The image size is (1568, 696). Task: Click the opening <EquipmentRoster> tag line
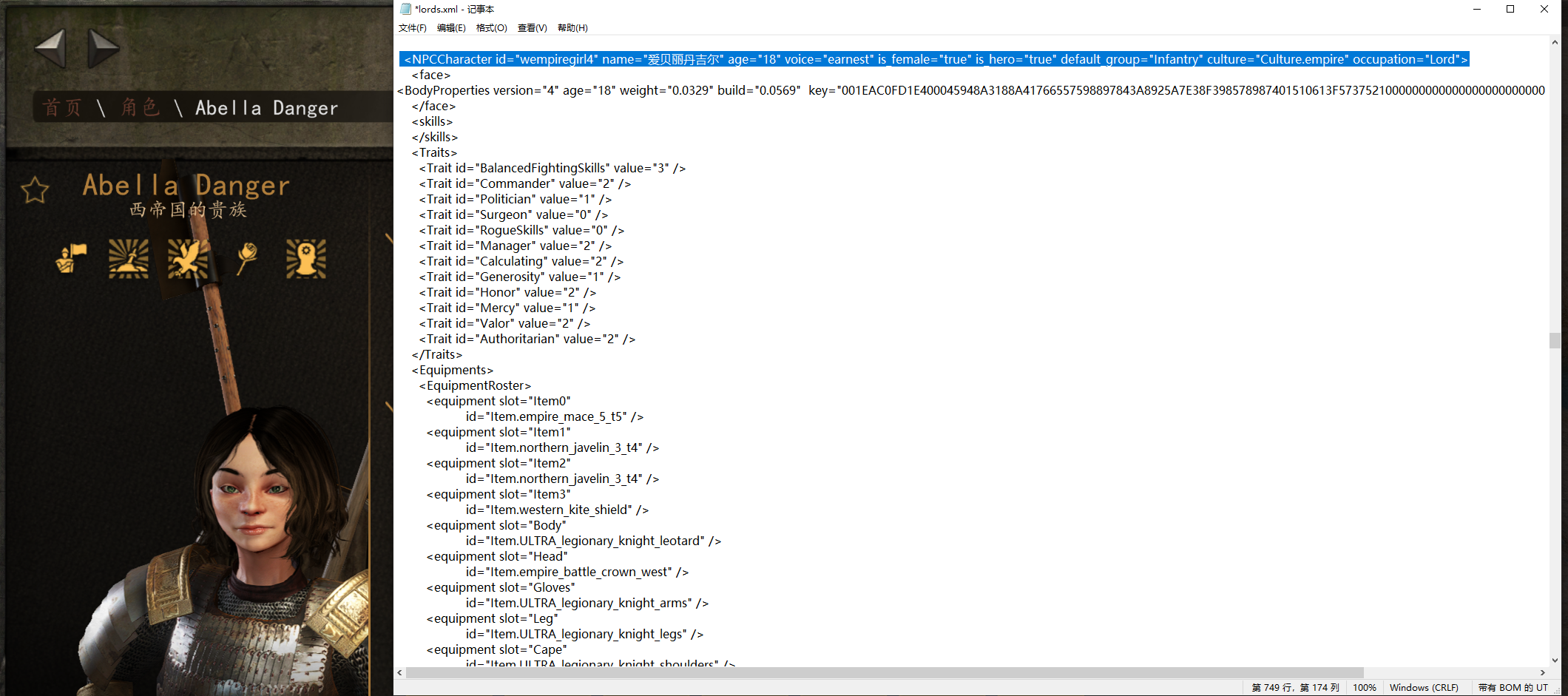click(x=475, y=385)
